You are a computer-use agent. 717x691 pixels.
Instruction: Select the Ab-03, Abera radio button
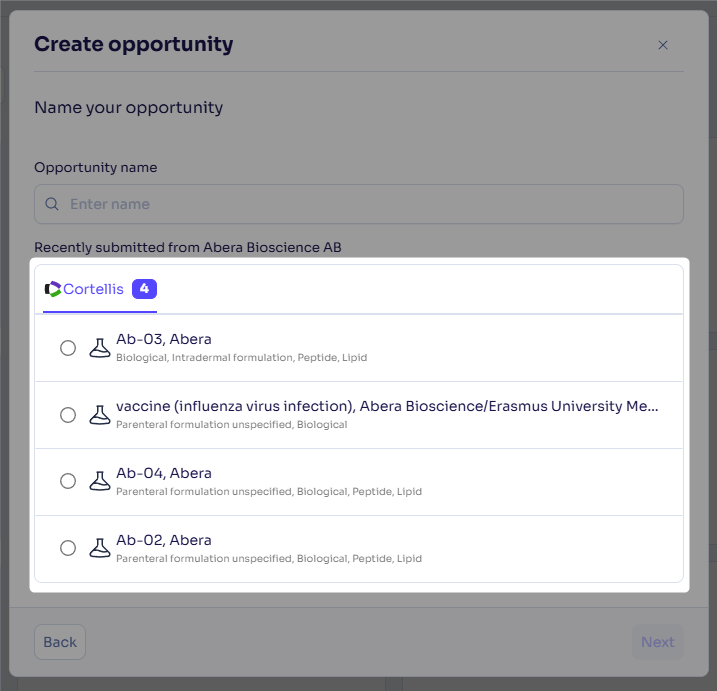pos(68,348)
